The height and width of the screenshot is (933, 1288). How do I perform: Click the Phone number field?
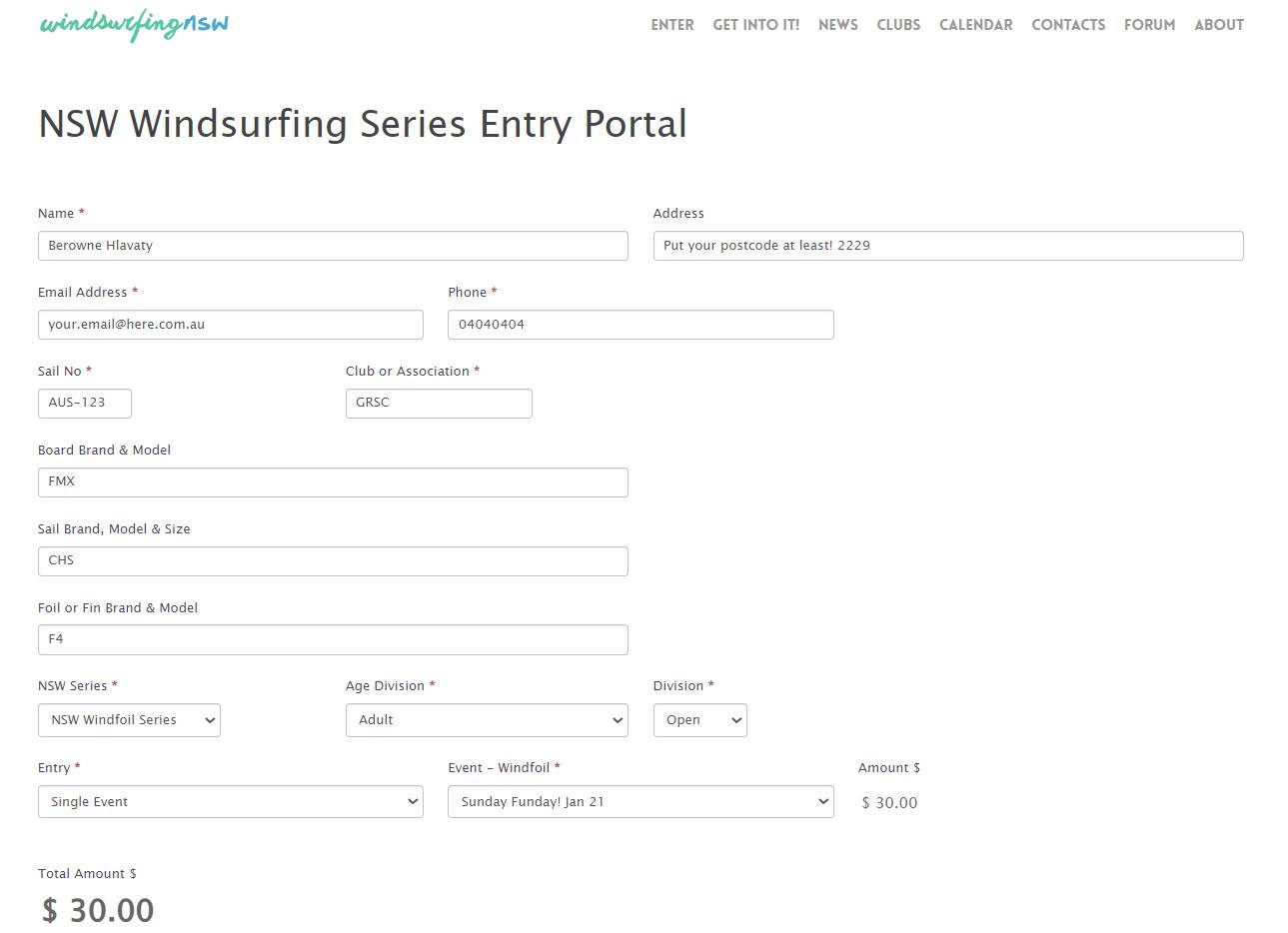click(641, 325)
